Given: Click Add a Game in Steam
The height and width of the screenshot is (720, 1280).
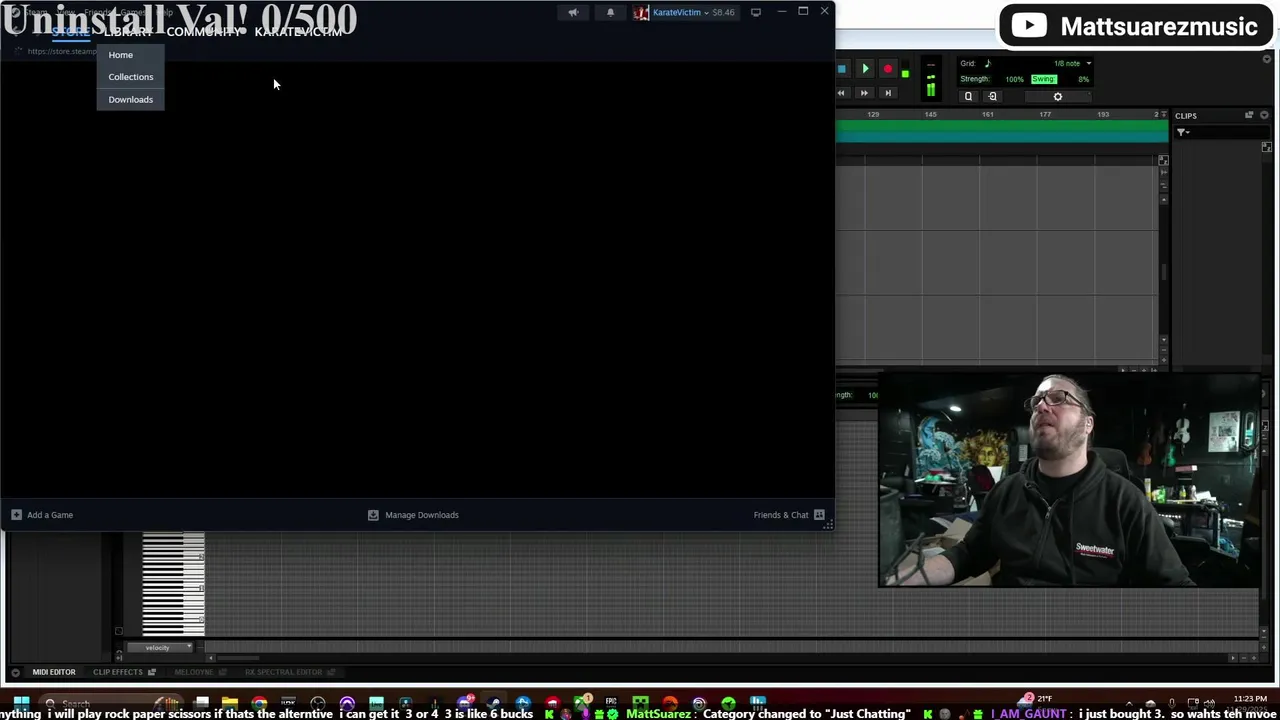Looking at the screenshot, I should (x=42, y=515).
